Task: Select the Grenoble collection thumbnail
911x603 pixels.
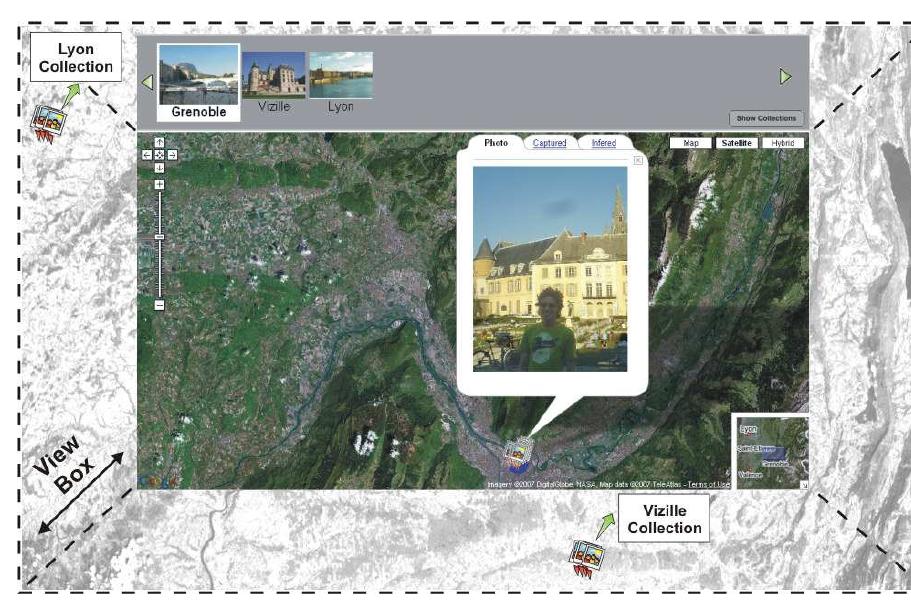Action: click(x=199, y=82)
